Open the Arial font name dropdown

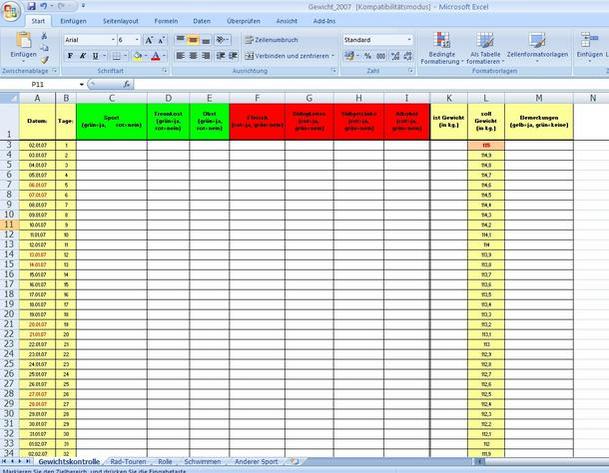point(113,40)
